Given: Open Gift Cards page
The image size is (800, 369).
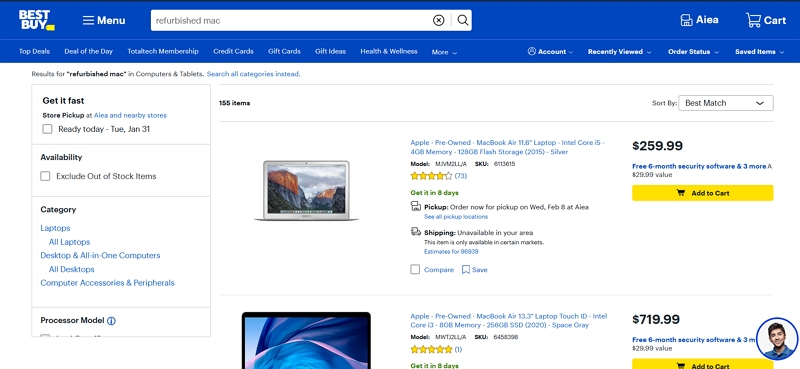Looking at the screenshot, I should pyautogui.click(x=284, y=51).
